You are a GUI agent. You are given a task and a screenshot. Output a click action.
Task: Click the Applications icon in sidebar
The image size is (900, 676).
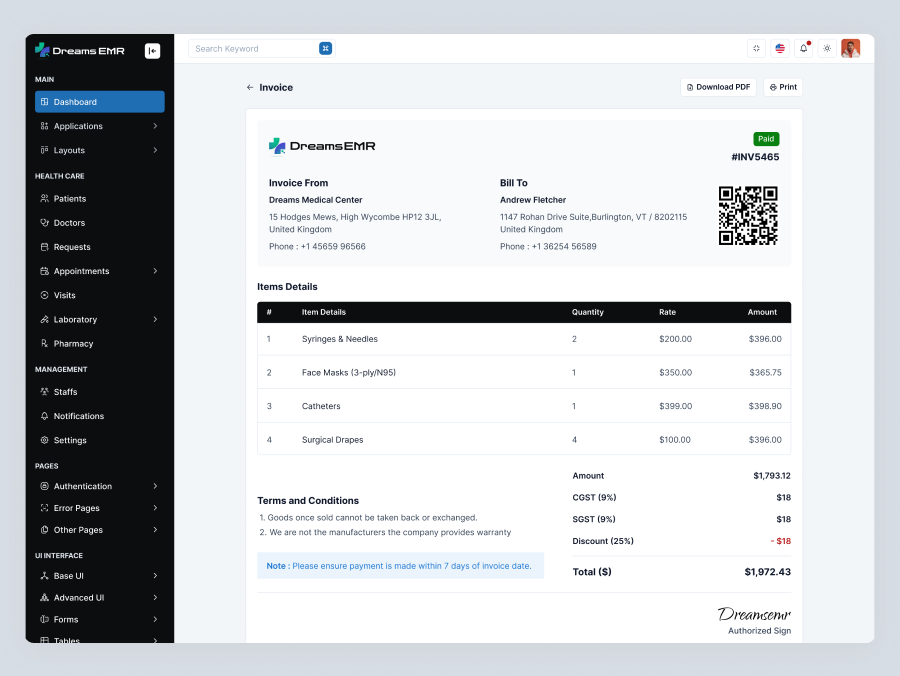coord(44,126)
